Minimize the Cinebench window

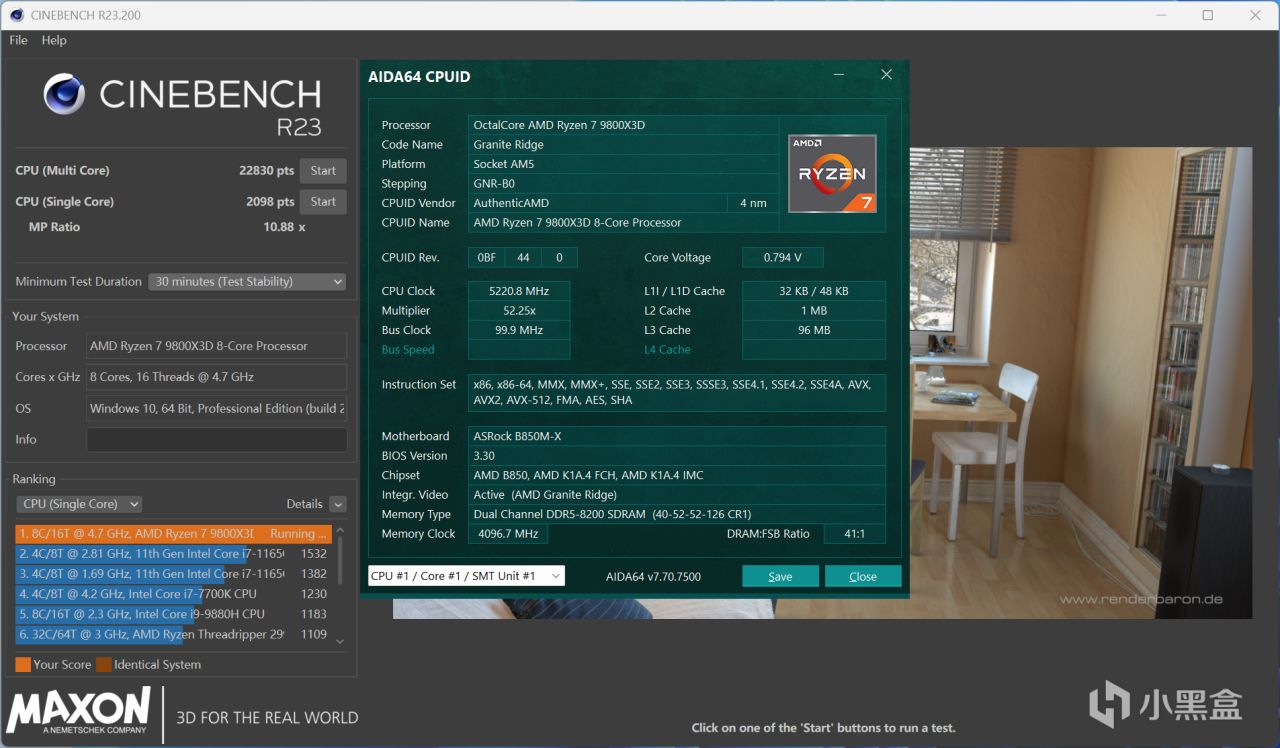click(x=1161, y=15)
